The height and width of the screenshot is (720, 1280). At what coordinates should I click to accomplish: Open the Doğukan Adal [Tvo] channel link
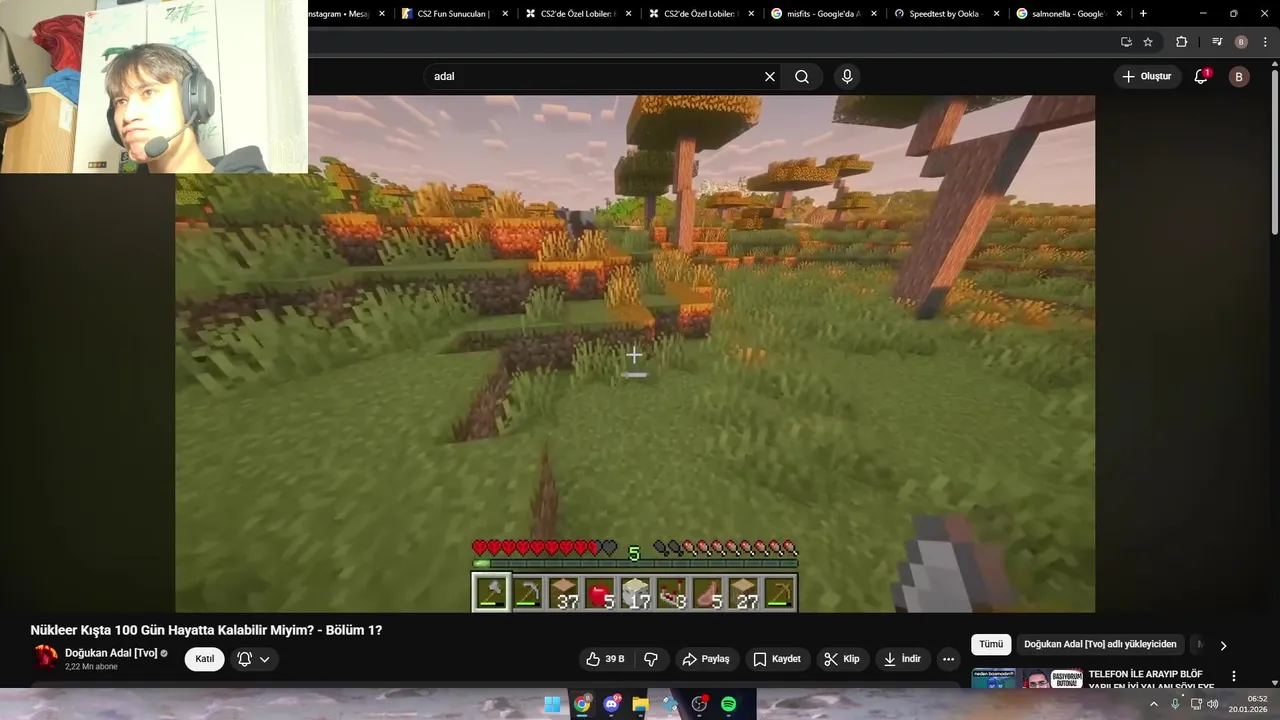coord(111,653)
